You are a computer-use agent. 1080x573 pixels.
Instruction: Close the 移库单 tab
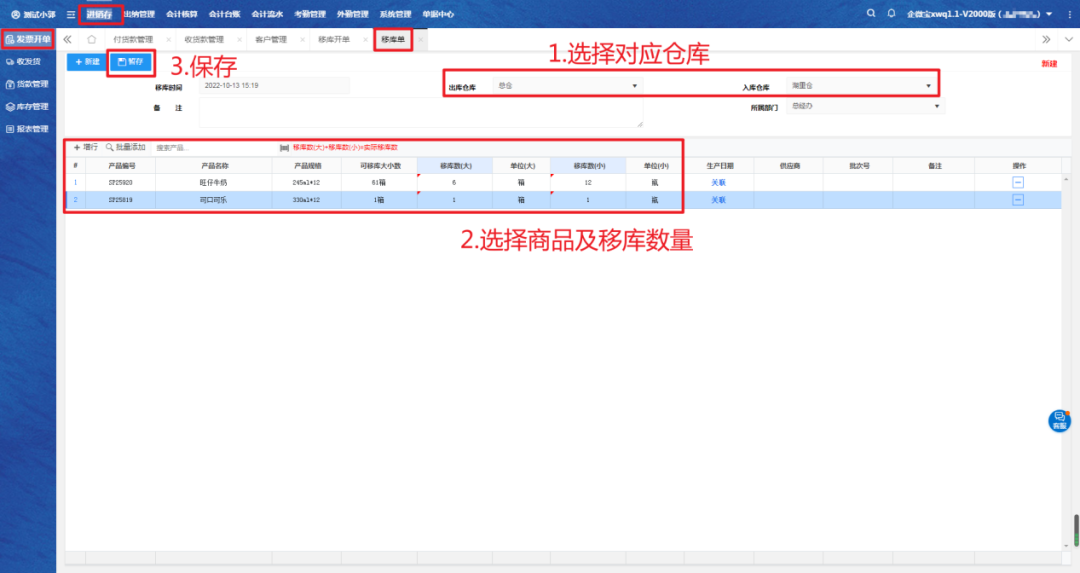420,39
